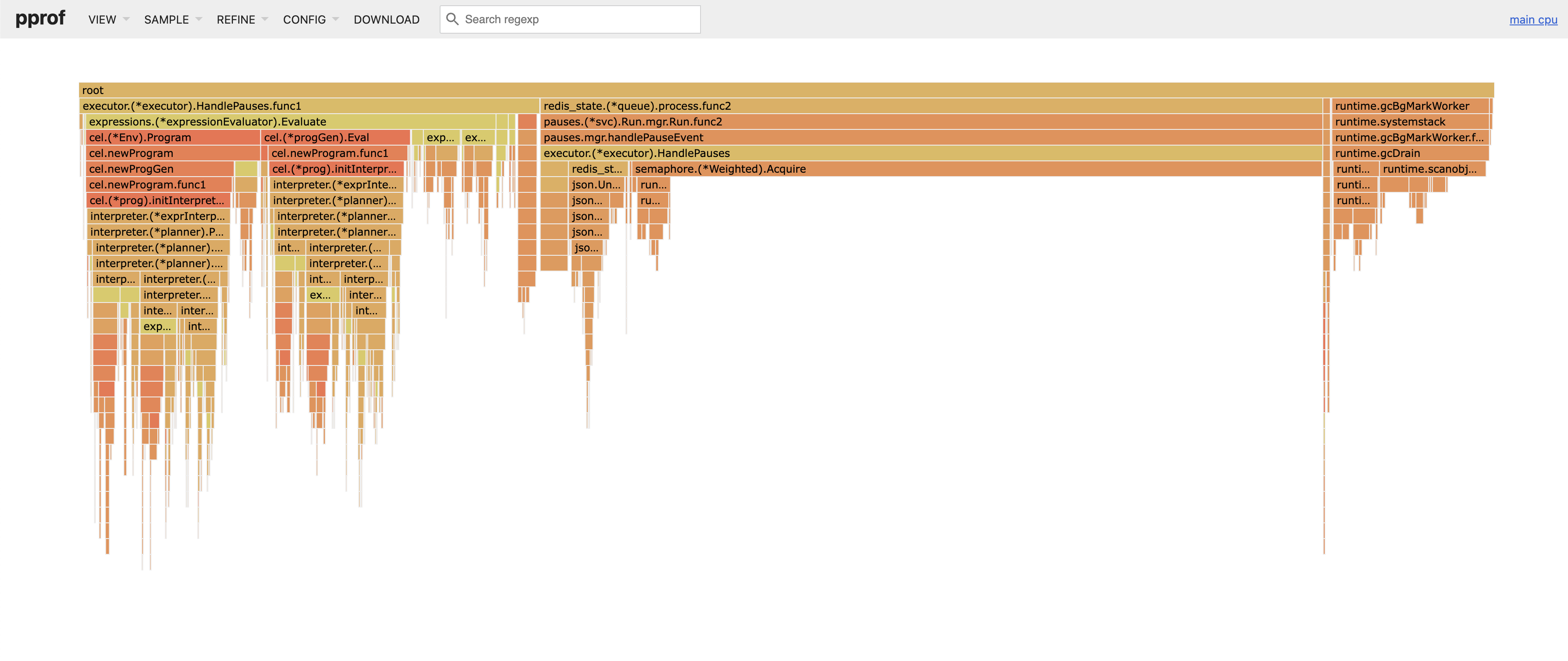Select the run... frame under Acquire
The image size is (1568, 661).
pos(653,185)
